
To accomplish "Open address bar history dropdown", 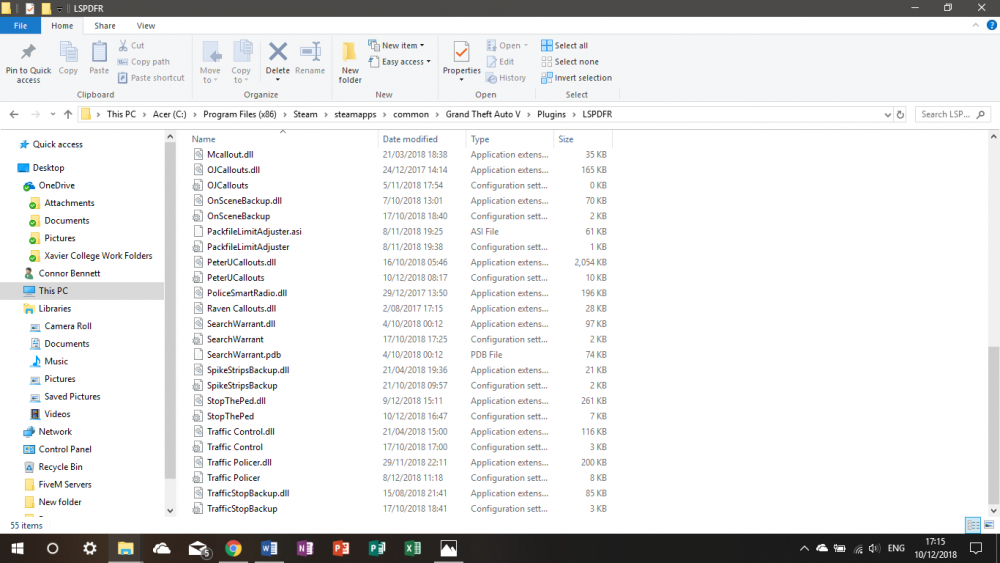I will pyautogui.click(x=888, y=114).
